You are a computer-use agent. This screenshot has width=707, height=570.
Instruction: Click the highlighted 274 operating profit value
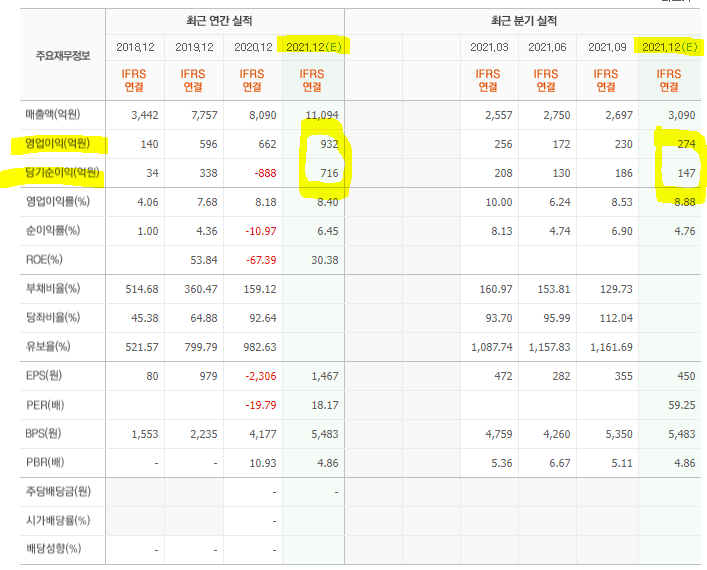coord(686,144)
